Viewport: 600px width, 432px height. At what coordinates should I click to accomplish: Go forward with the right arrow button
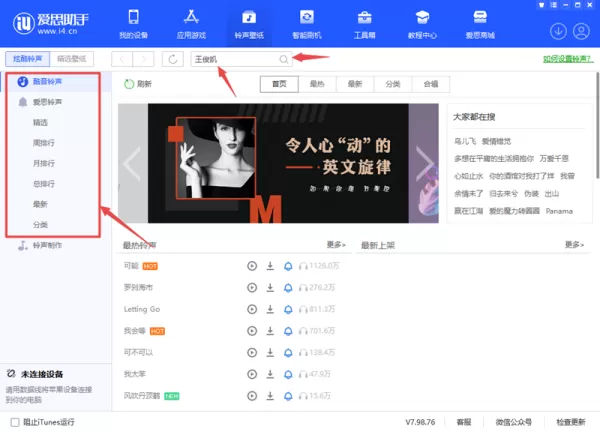tap(143, 59)
